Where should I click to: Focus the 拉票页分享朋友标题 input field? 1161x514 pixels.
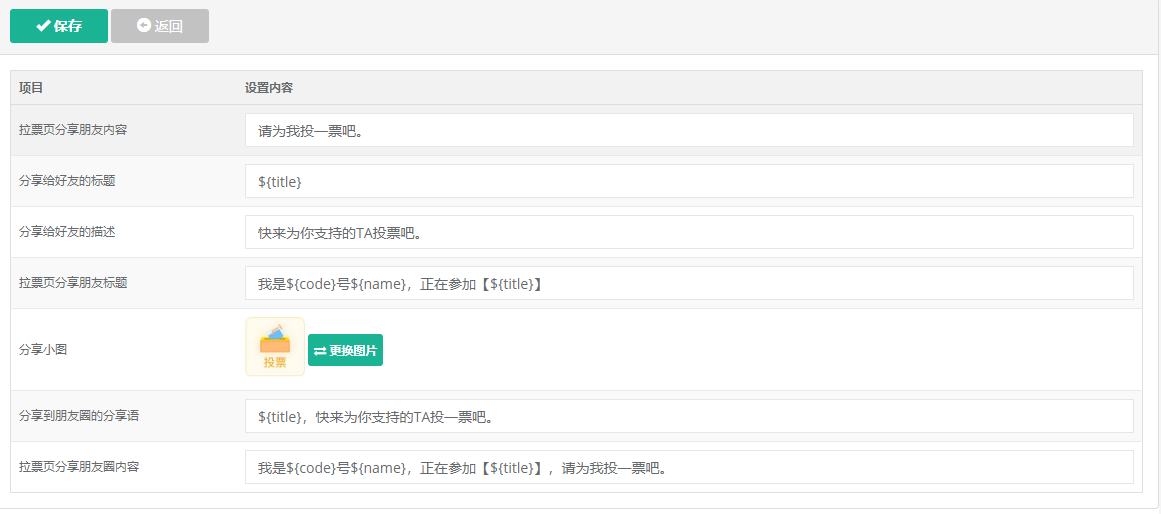[689, 283]
